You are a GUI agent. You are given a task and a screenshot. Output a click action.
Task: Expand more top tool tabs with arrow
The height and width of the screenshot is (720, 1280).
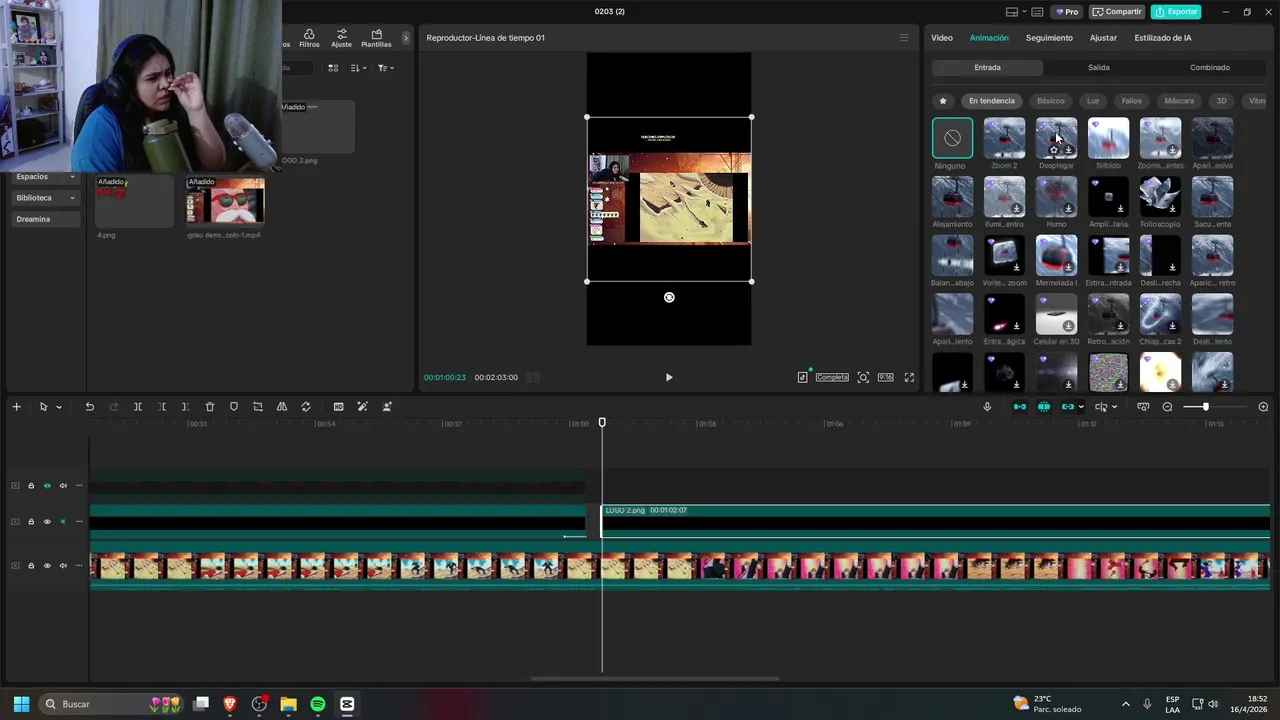point(405,38)
